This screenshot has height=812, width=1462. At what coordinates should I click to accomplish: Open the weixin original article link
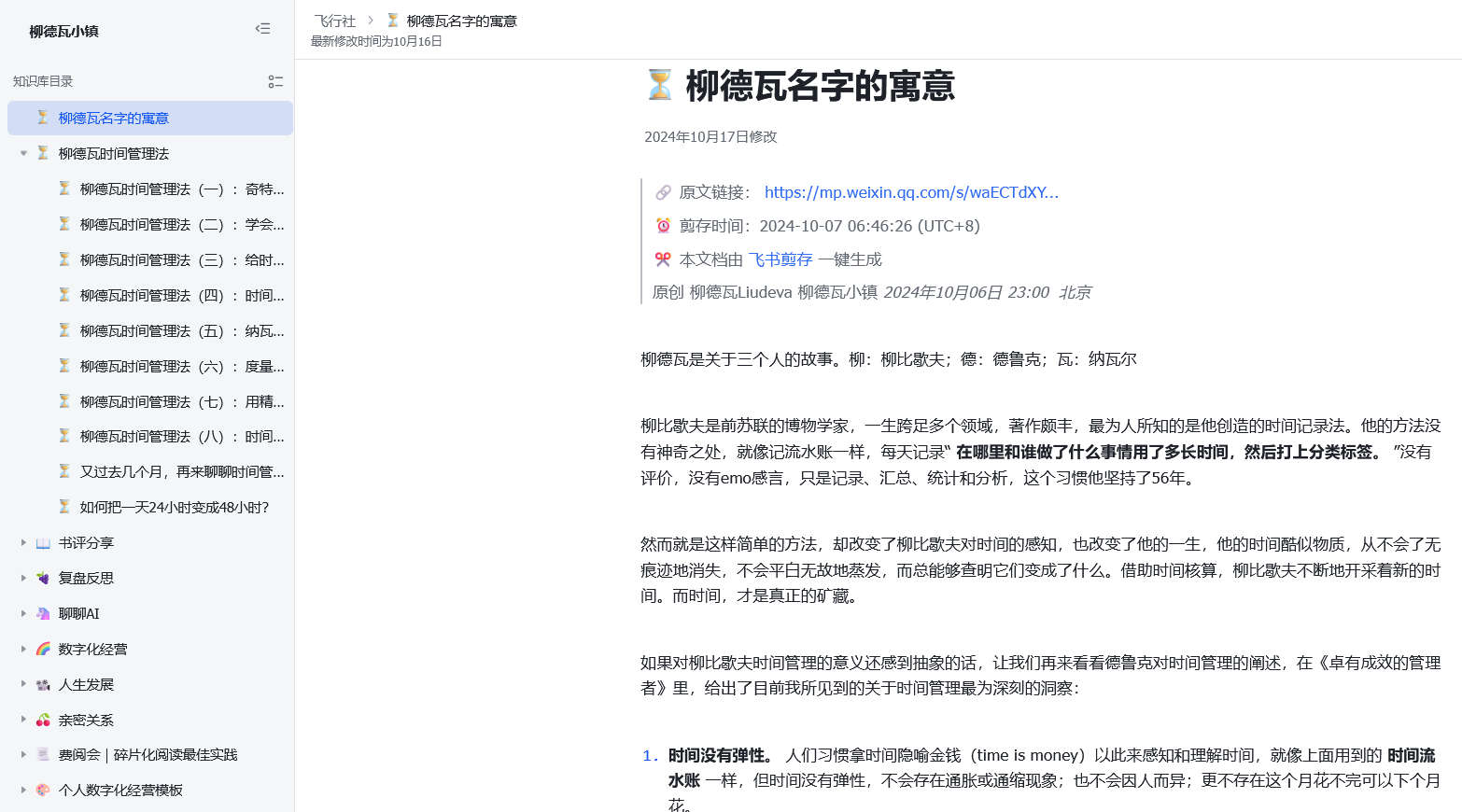pos(911,192)
